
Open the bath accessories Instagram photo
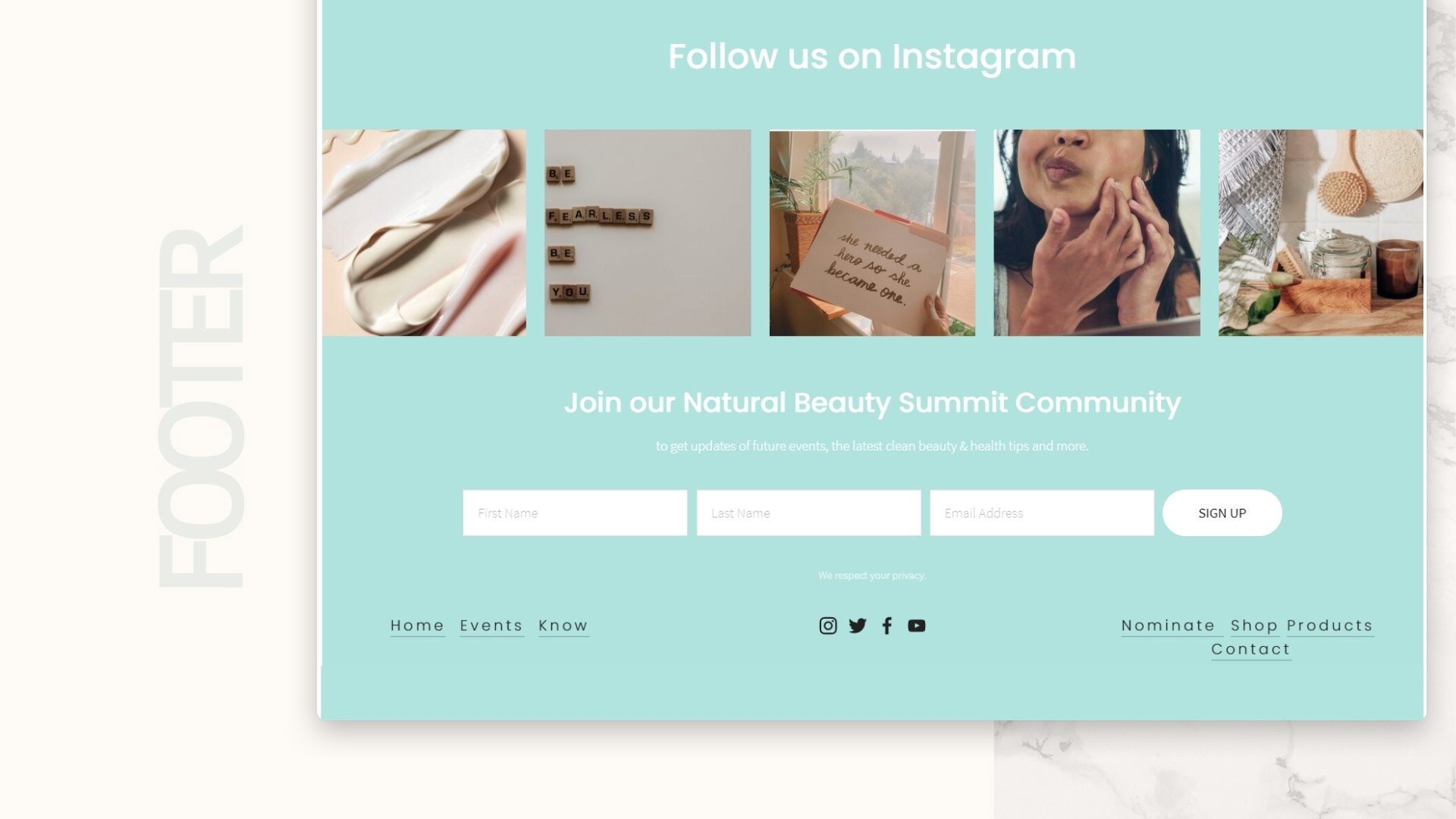tap(1321, 233)
